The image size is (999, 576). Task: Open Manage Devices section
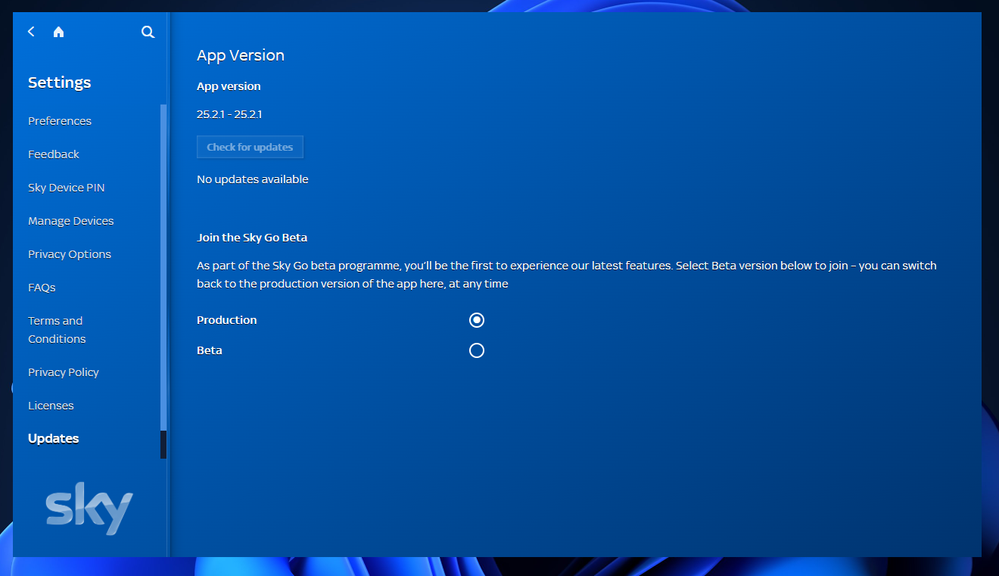tap(71, 221)
